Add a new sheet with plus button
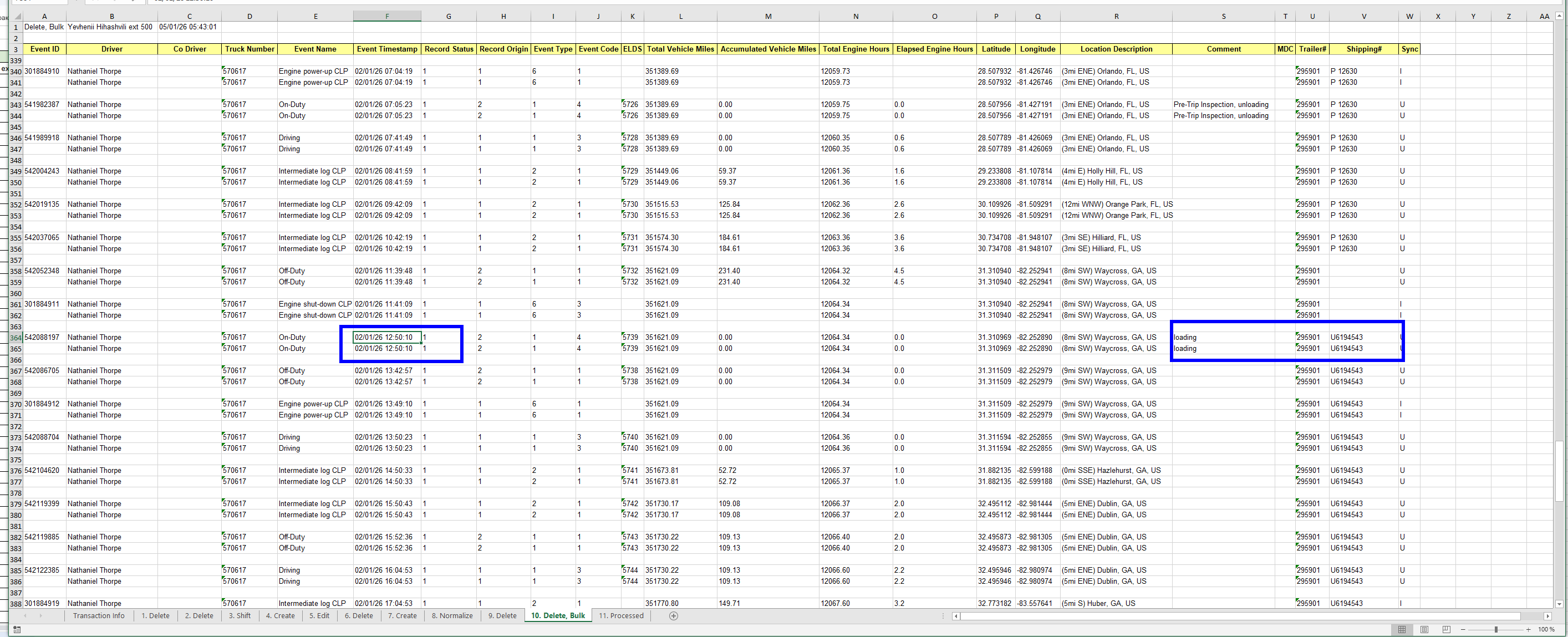This screenshot has height=637, width=1568. [x=673, y=616]
